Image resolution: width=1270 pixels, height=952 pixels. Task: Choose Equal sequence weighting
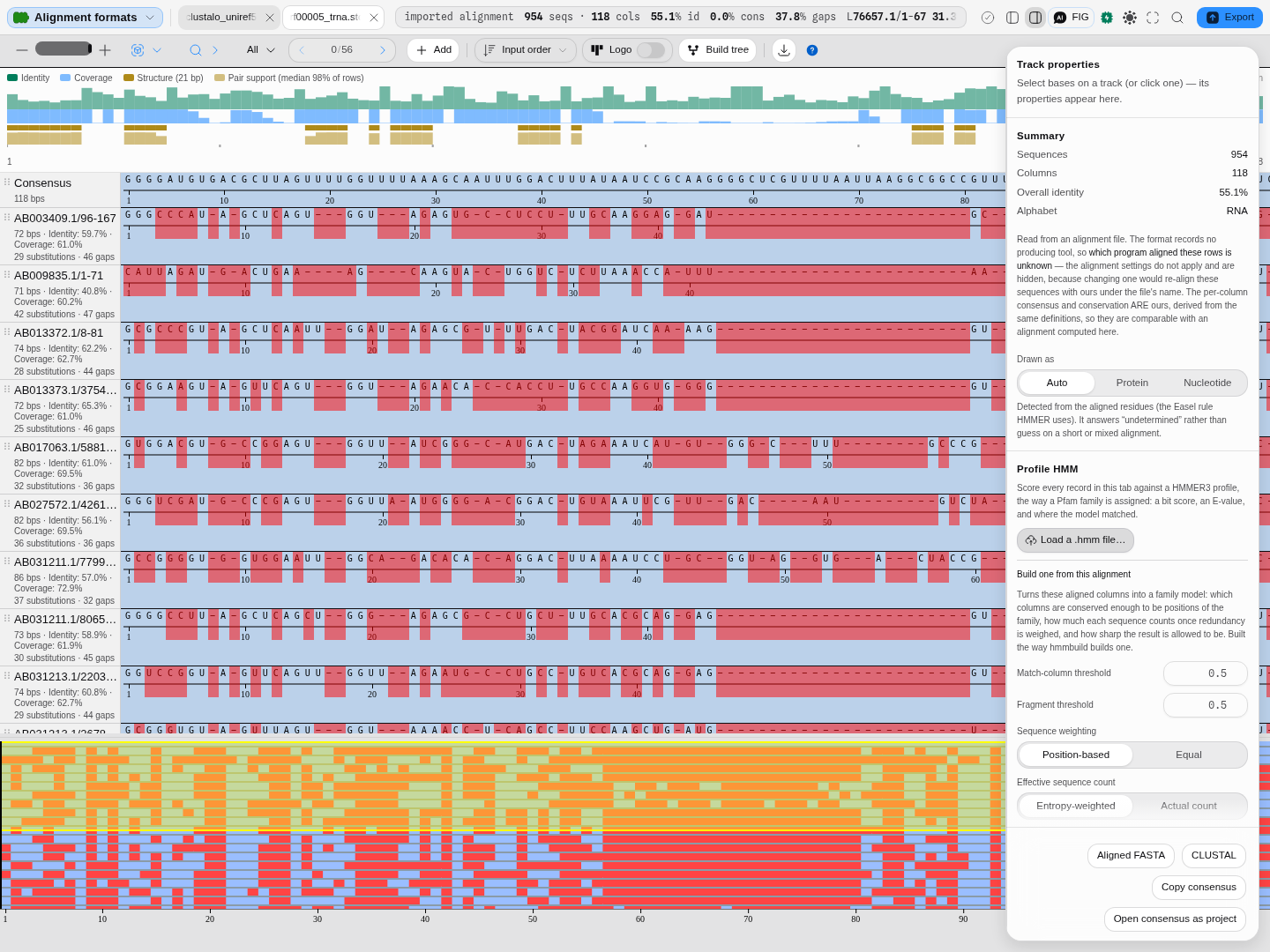[1189, 755]
